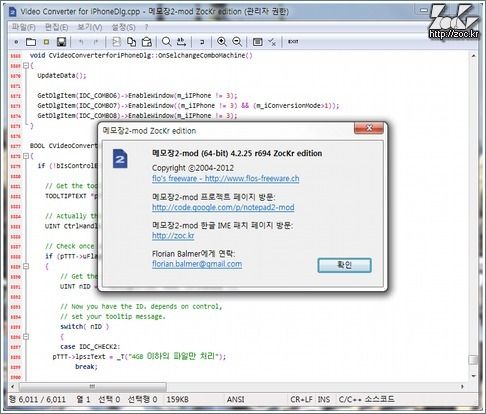Collapse the fold marker under if (pTTT->uFla line
The height and width of the screenshot is (414, 486).
point(26,266)
